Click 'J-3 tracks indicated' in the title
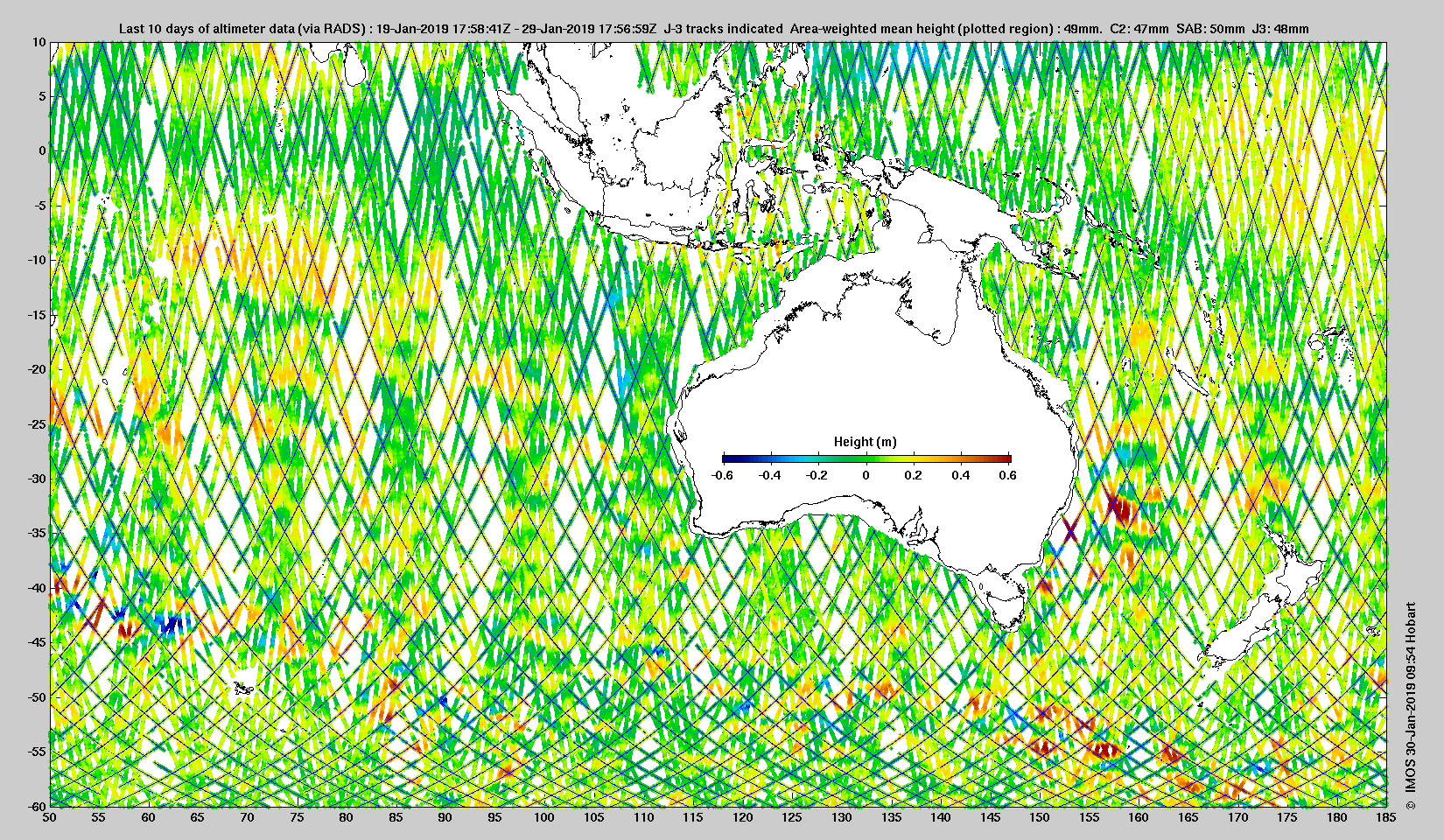This screenshot has width=1444, height=840. click(x=724, y=29)
